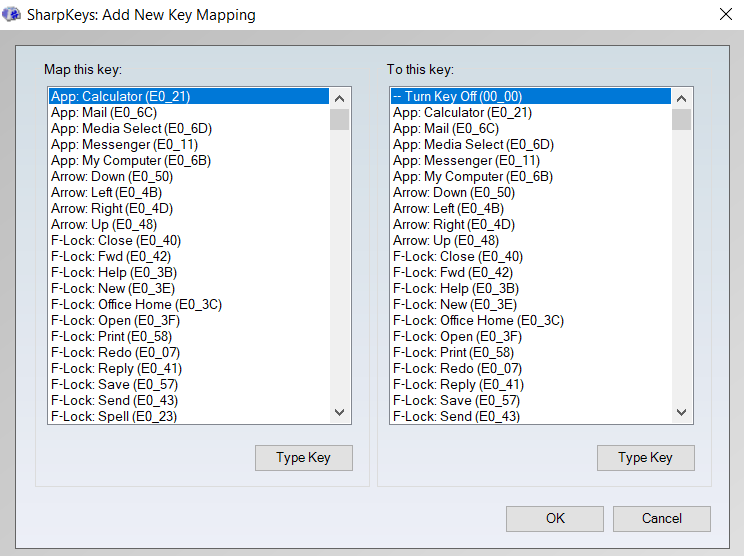Image resolution: width=744 pixels, height=556 pixels.
Task: Pick F-Lock: Spell (E0_23) in the left list
Action: coord(114,417)
